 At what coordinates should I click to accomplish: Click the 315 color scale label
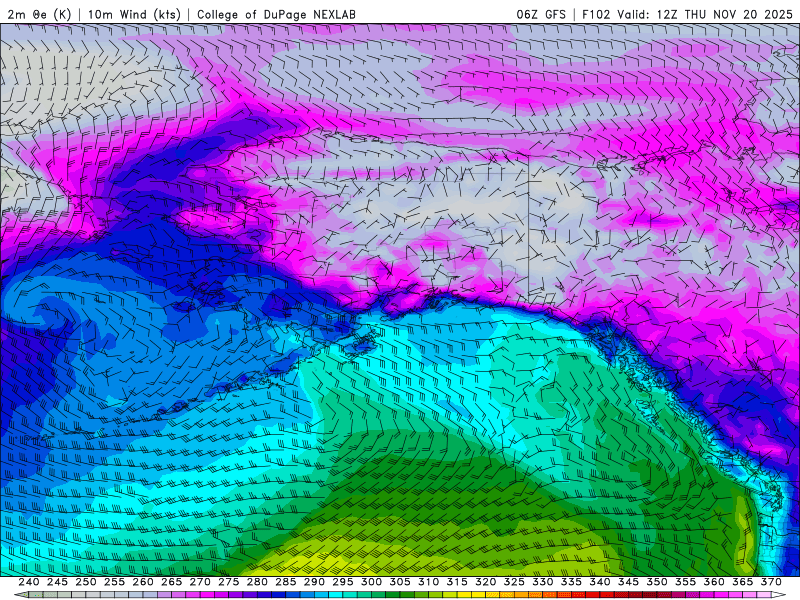click(x=457, y=582)
